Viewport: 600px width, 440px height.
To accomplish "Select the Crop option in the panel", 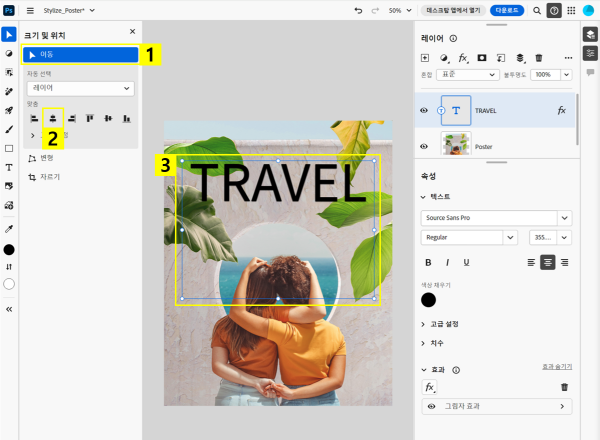I will 44,177.
